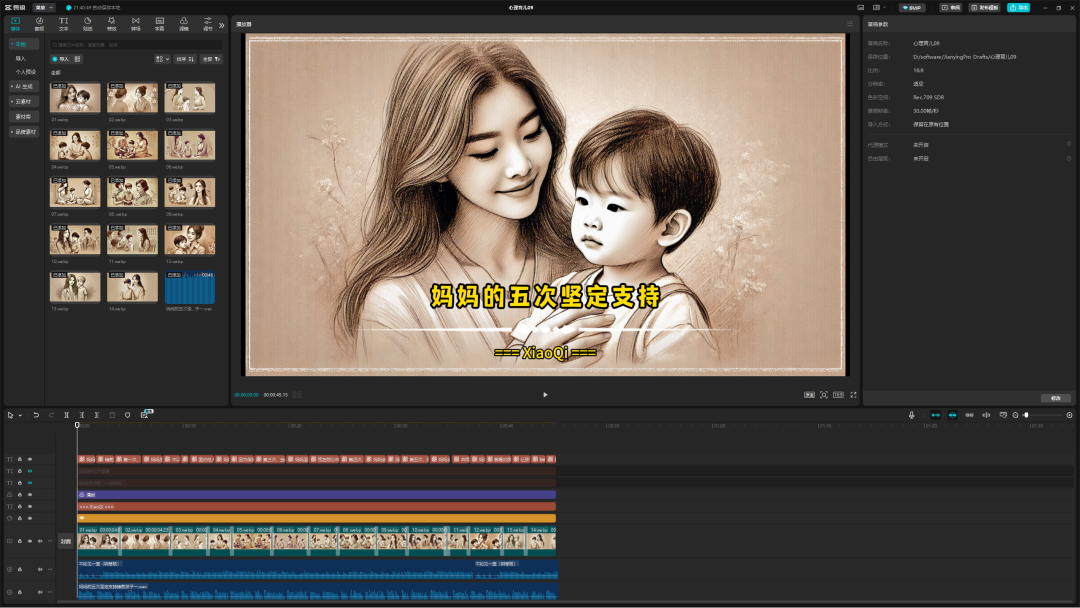
Task: Open the Effects (特效) tab
Action: (x=112, y=24)
